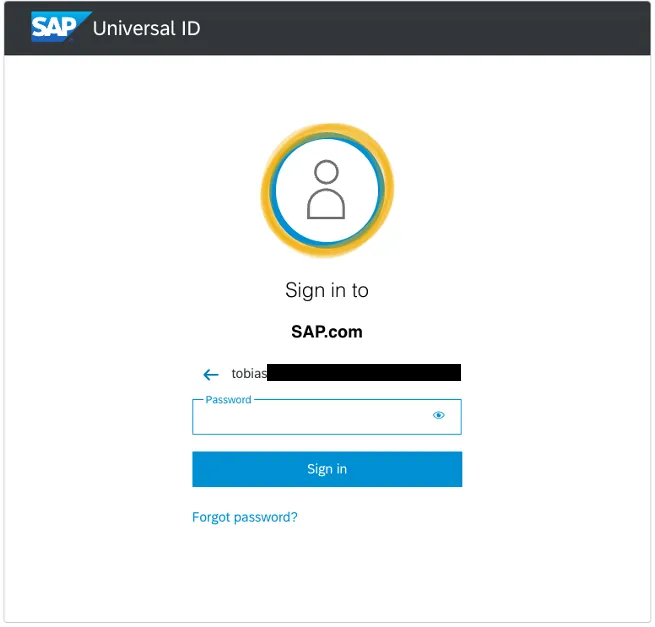This screenshot has width=655, height=627.
Task: Click the gap between Password field and Sign in button
Action: [x=327, y=443]
